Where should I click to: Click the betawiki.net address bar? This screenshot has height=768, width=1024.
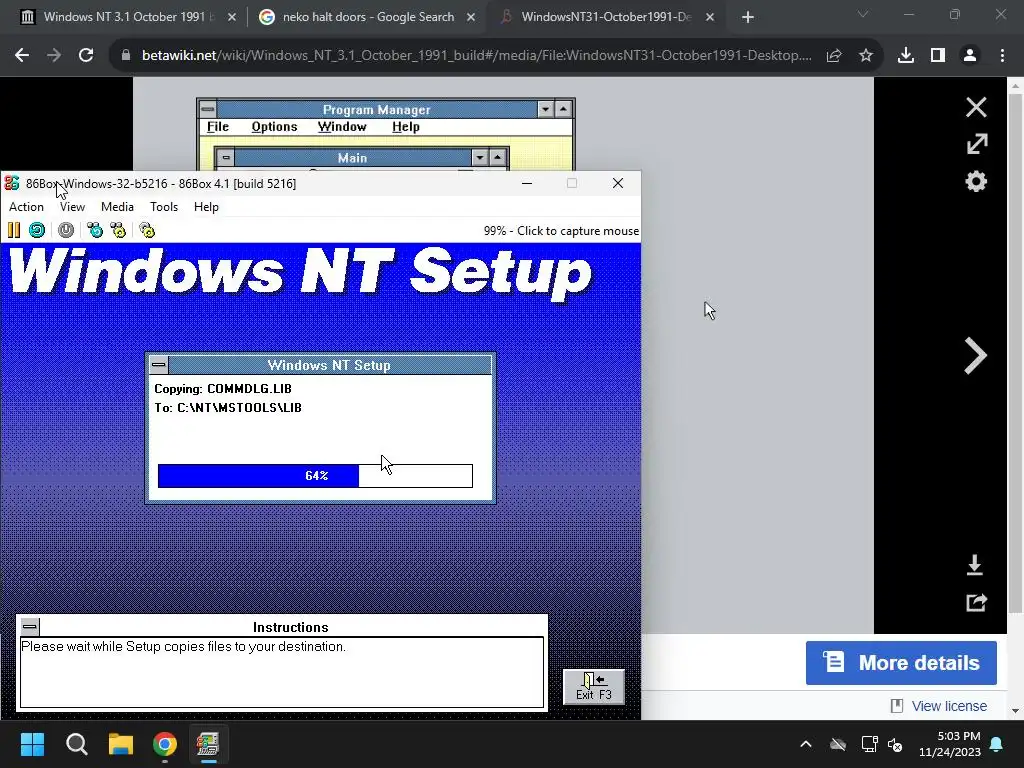tap(477, 56)
